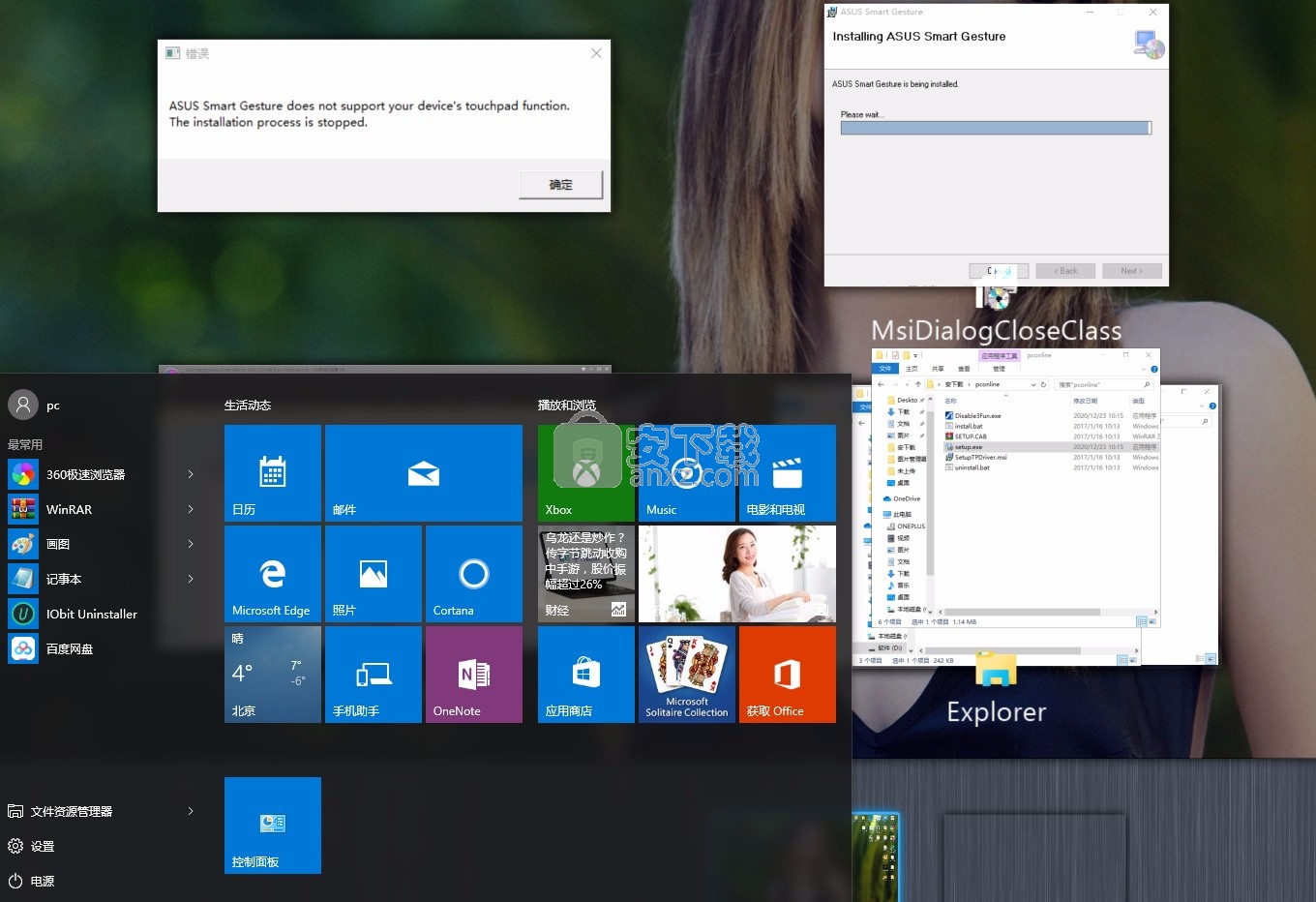
Task: Open the 邮件 mail tile
Action: (424, 473)
